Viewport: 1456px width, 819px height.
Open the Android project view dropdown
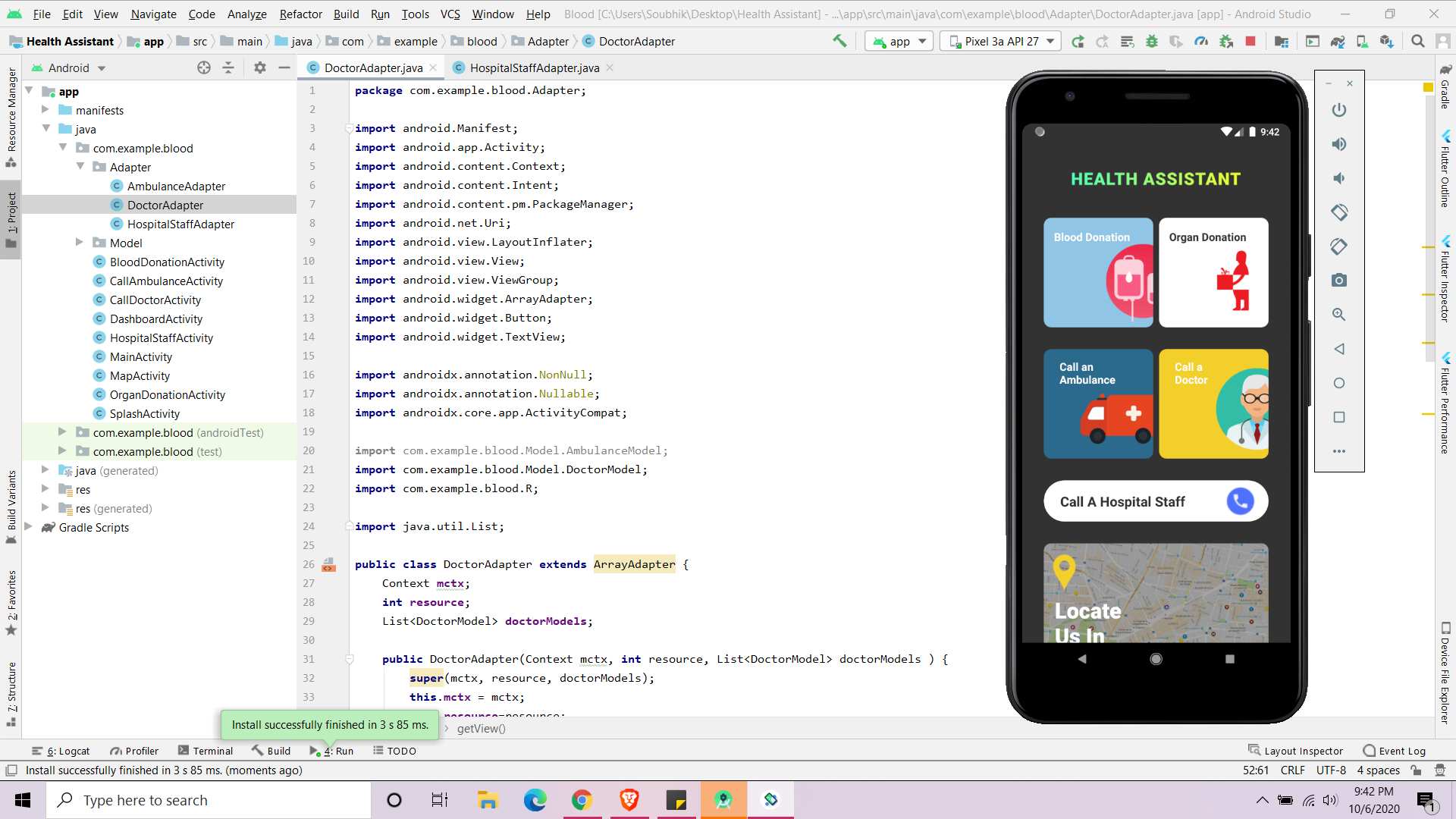click(x=68, y=67)
